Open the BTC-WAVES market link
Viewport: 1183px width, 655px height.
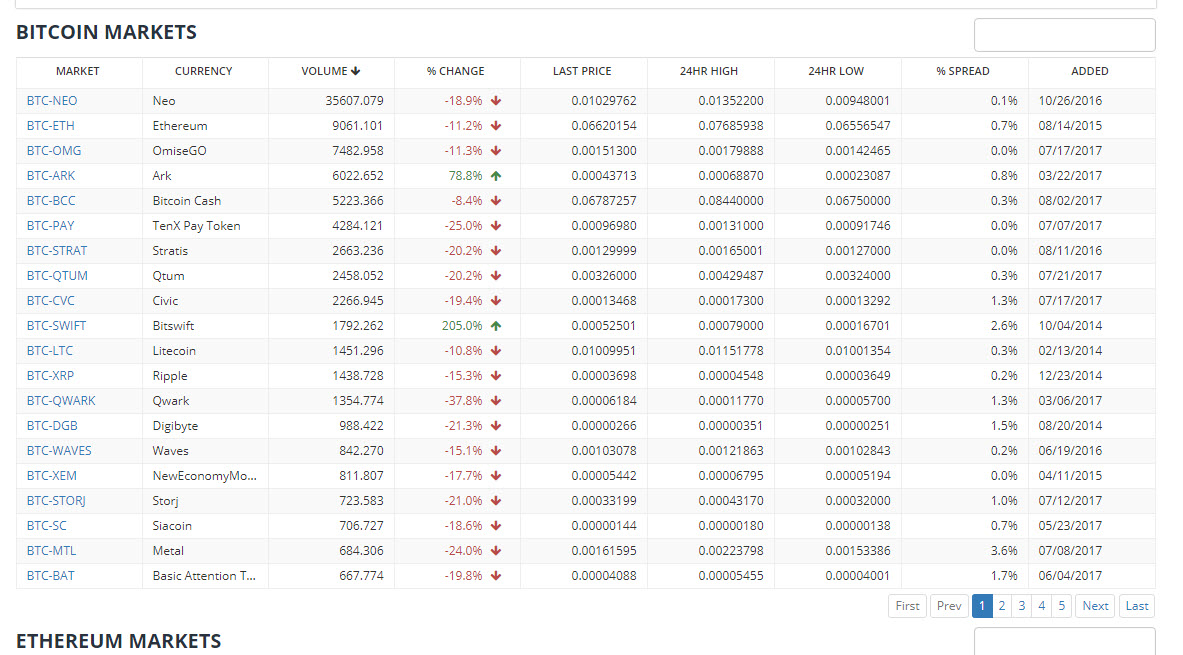[59, 451]
